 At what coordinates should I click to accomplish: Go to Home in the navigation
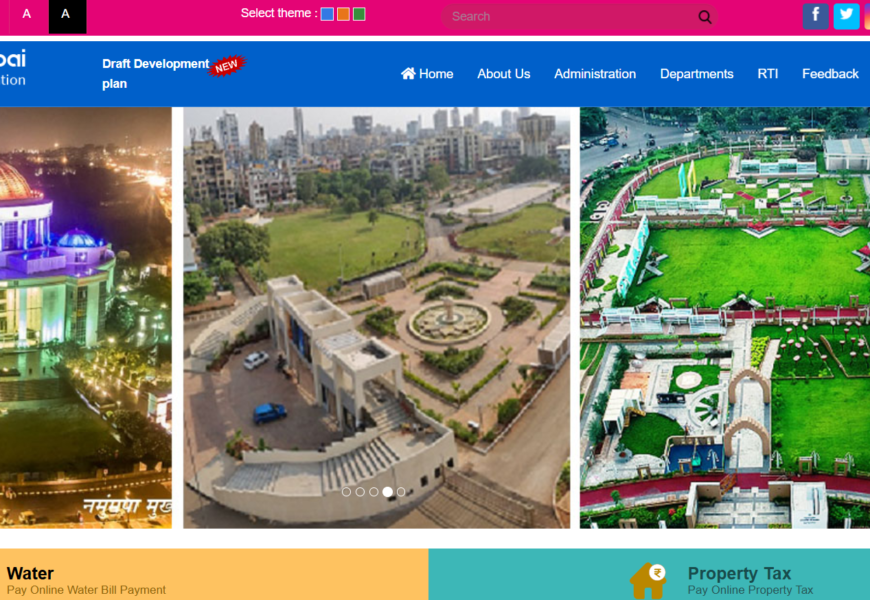click(x=427, y=74)
